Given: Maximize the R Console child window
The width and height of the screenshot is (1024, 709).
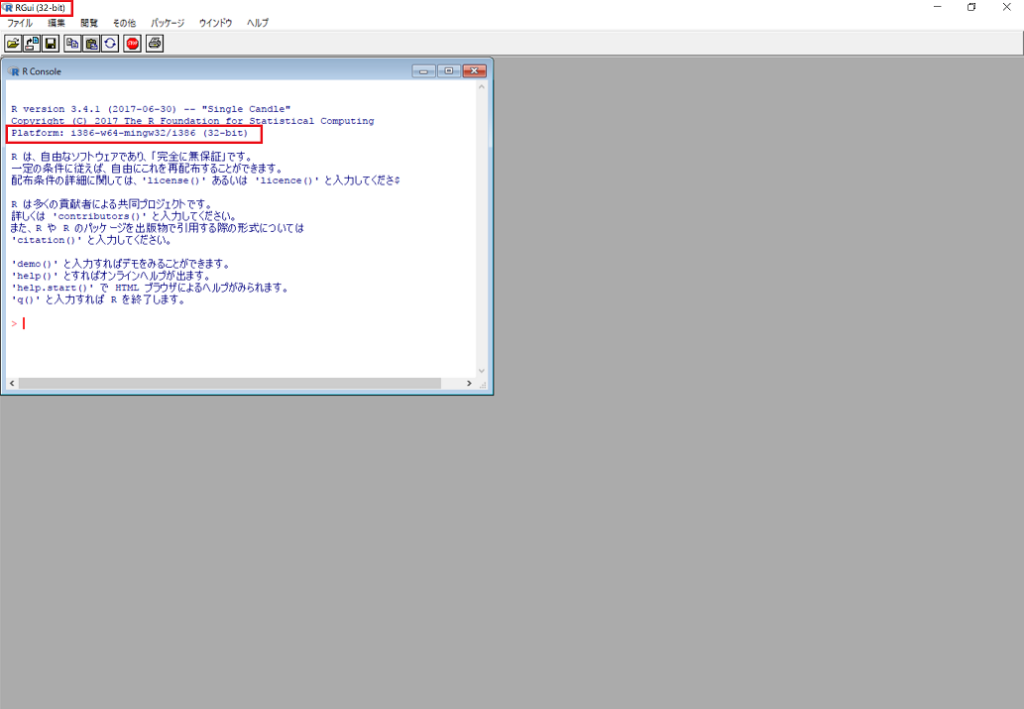Looking at the screenshot, I should click(448, 71).
